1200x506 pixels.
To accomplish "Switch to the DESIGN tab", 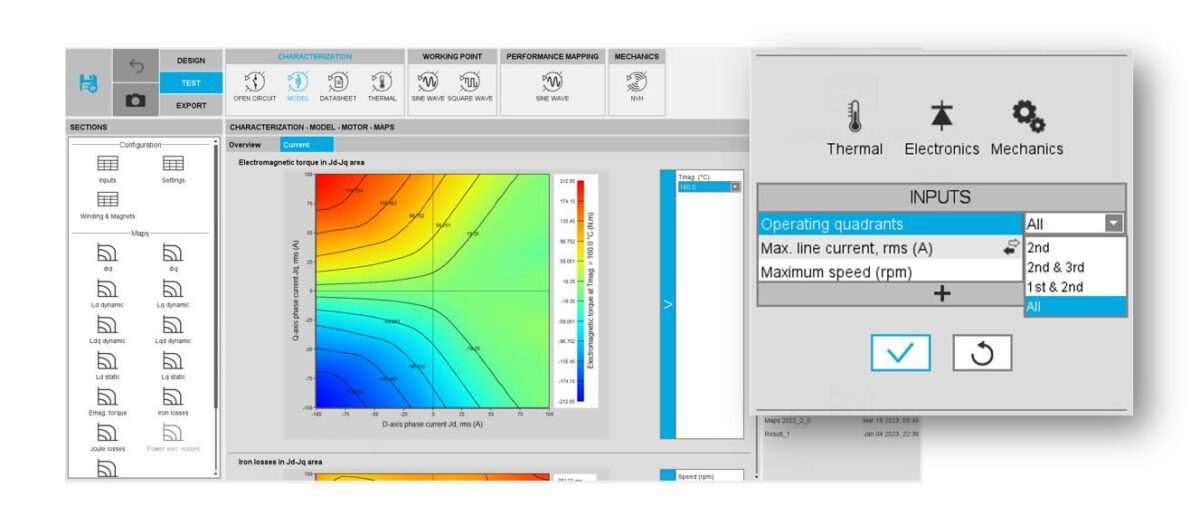I will 191,61.
